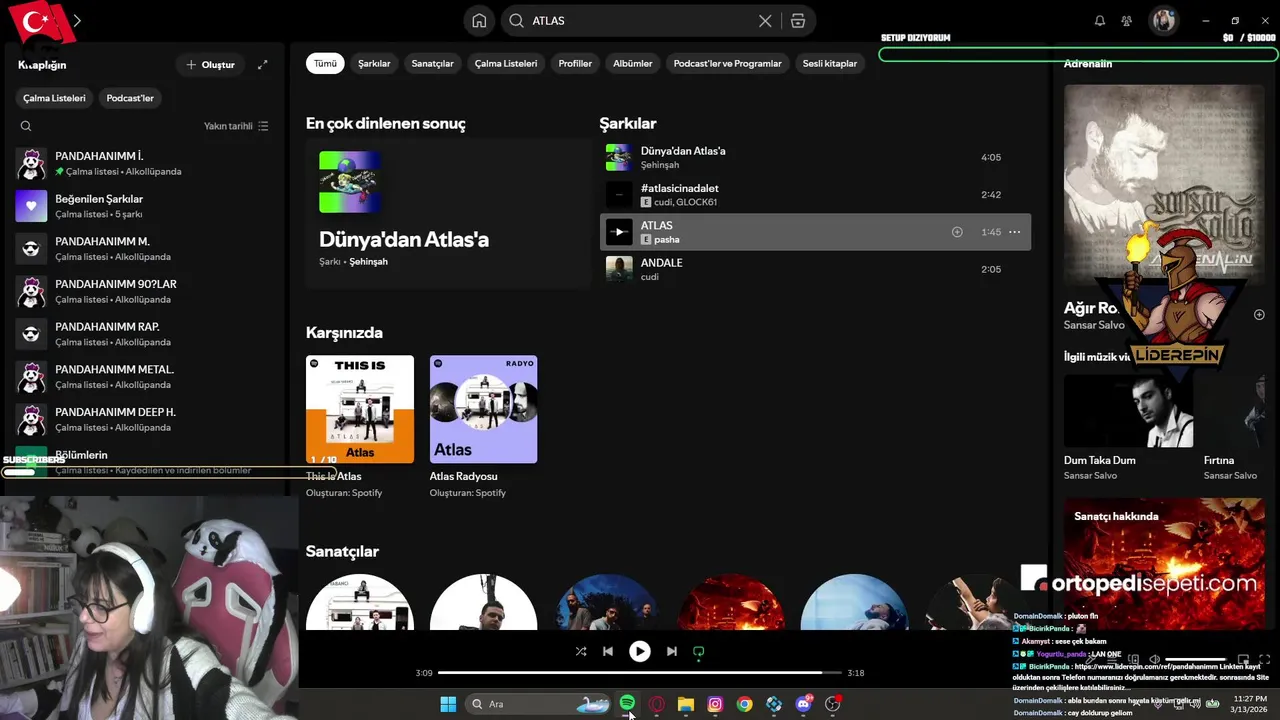This screenshot has width=1280, height=720.
Task: Open the Atlas Radyosu cover thumbnail
Action: coord(483,409)
